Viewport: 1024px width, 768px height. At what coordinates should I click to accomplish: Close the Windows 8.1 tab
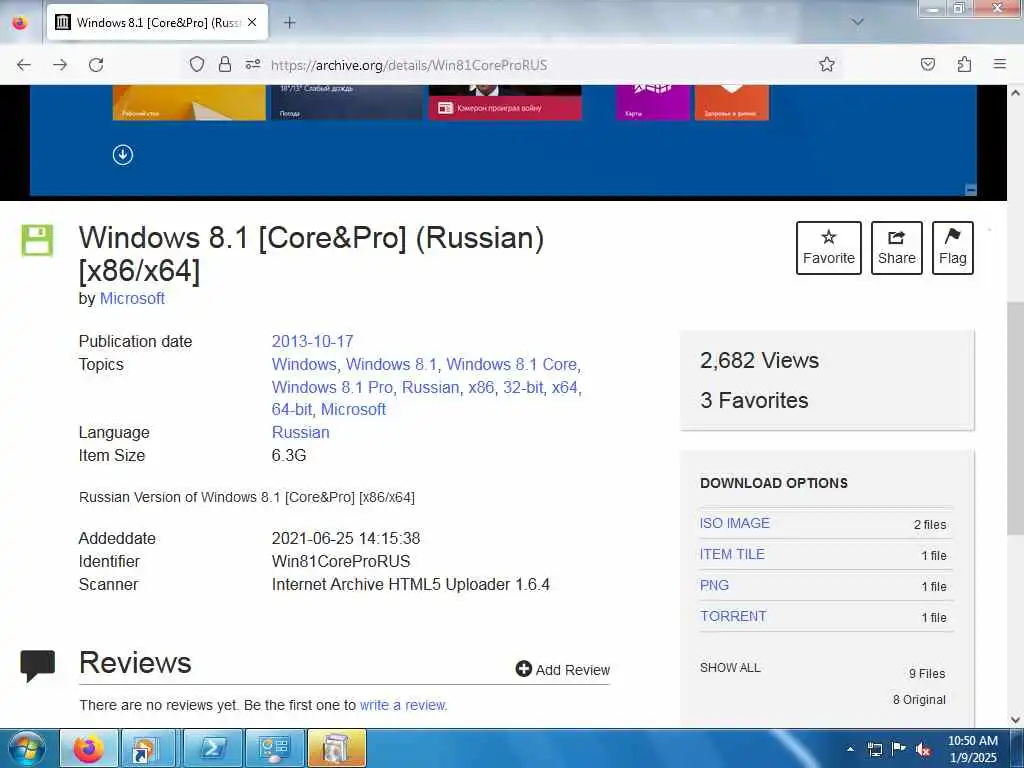252,22
